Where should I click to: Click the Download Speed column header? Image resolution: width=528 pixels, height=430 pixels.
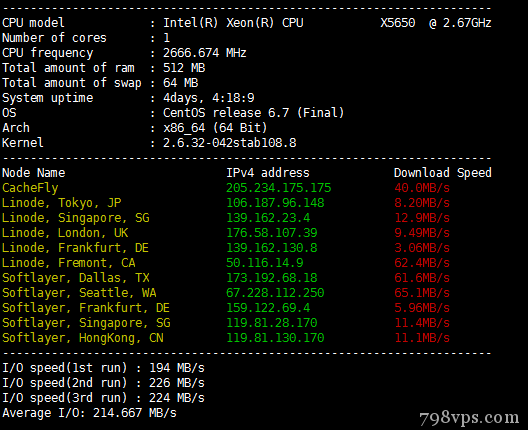[443, 173]
